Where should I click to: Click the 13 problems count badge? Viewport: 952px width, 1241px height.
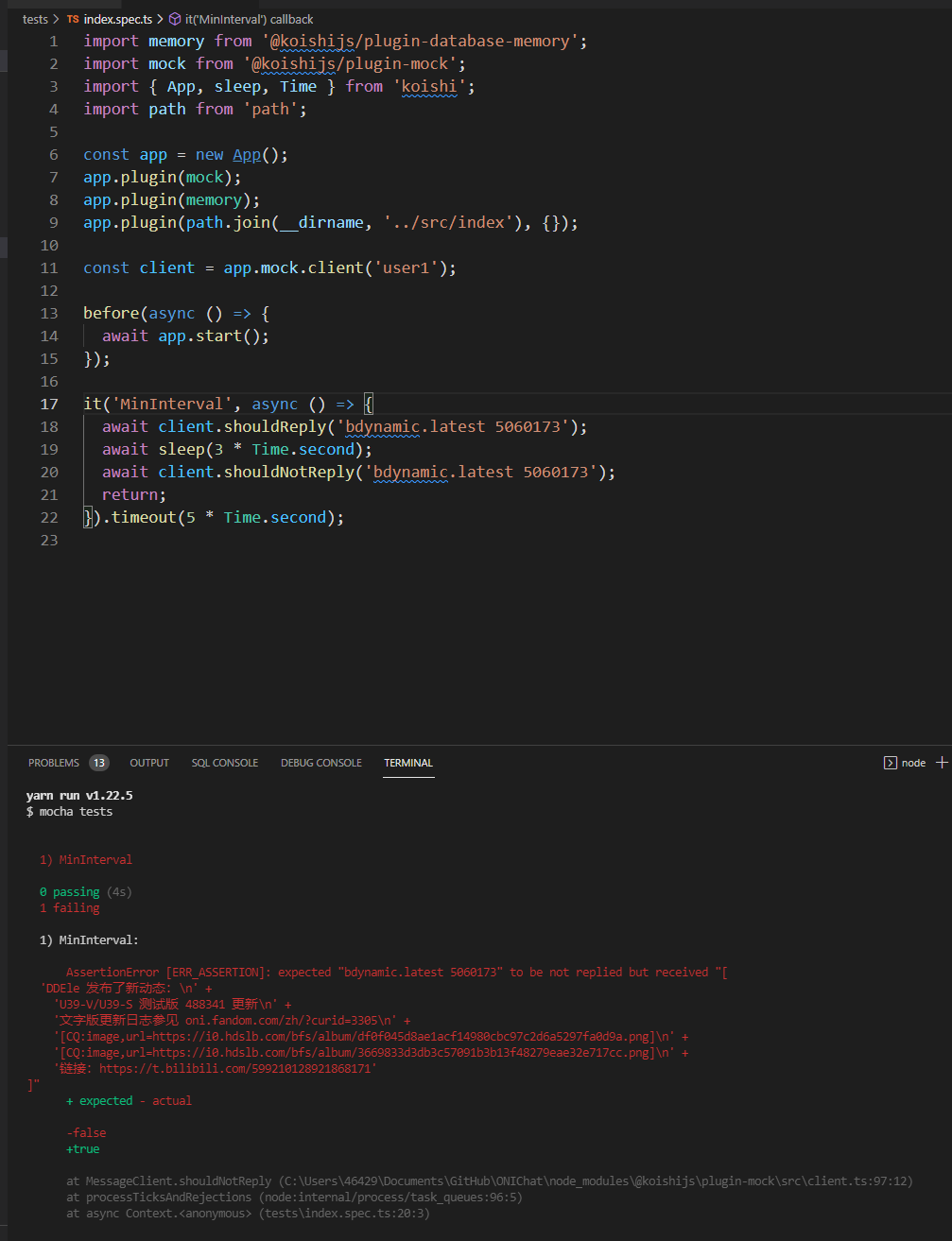[99, 763]
